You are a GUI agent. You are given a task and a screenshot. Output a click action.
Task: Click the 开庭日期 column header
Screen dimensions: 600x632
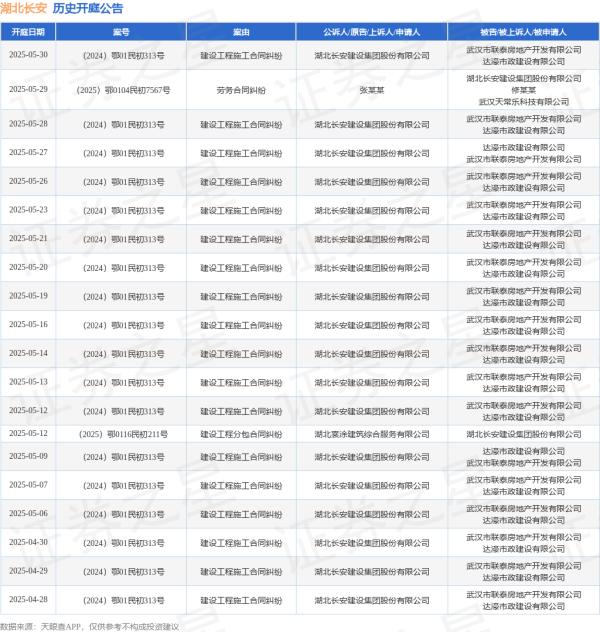coord(28,32)
